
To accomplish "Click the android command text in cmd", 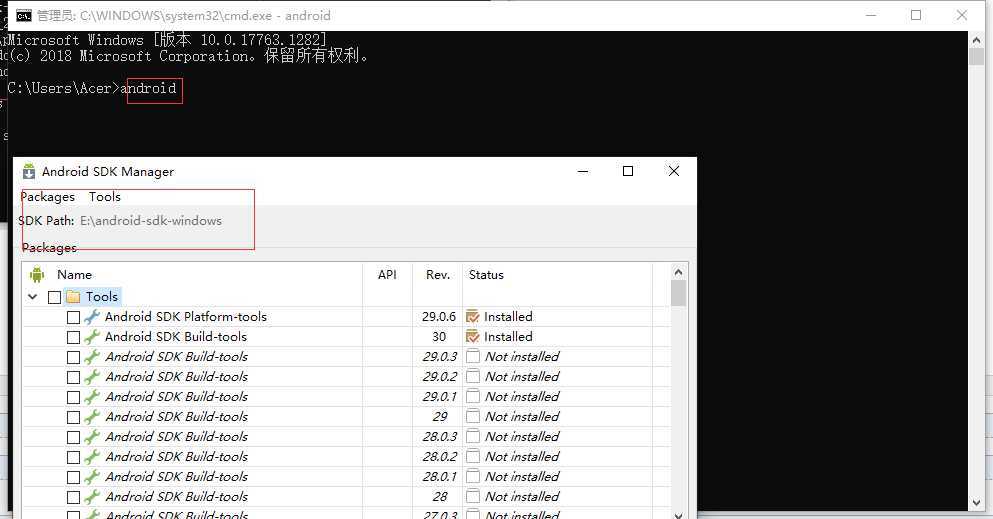I will tap(148, 88).
